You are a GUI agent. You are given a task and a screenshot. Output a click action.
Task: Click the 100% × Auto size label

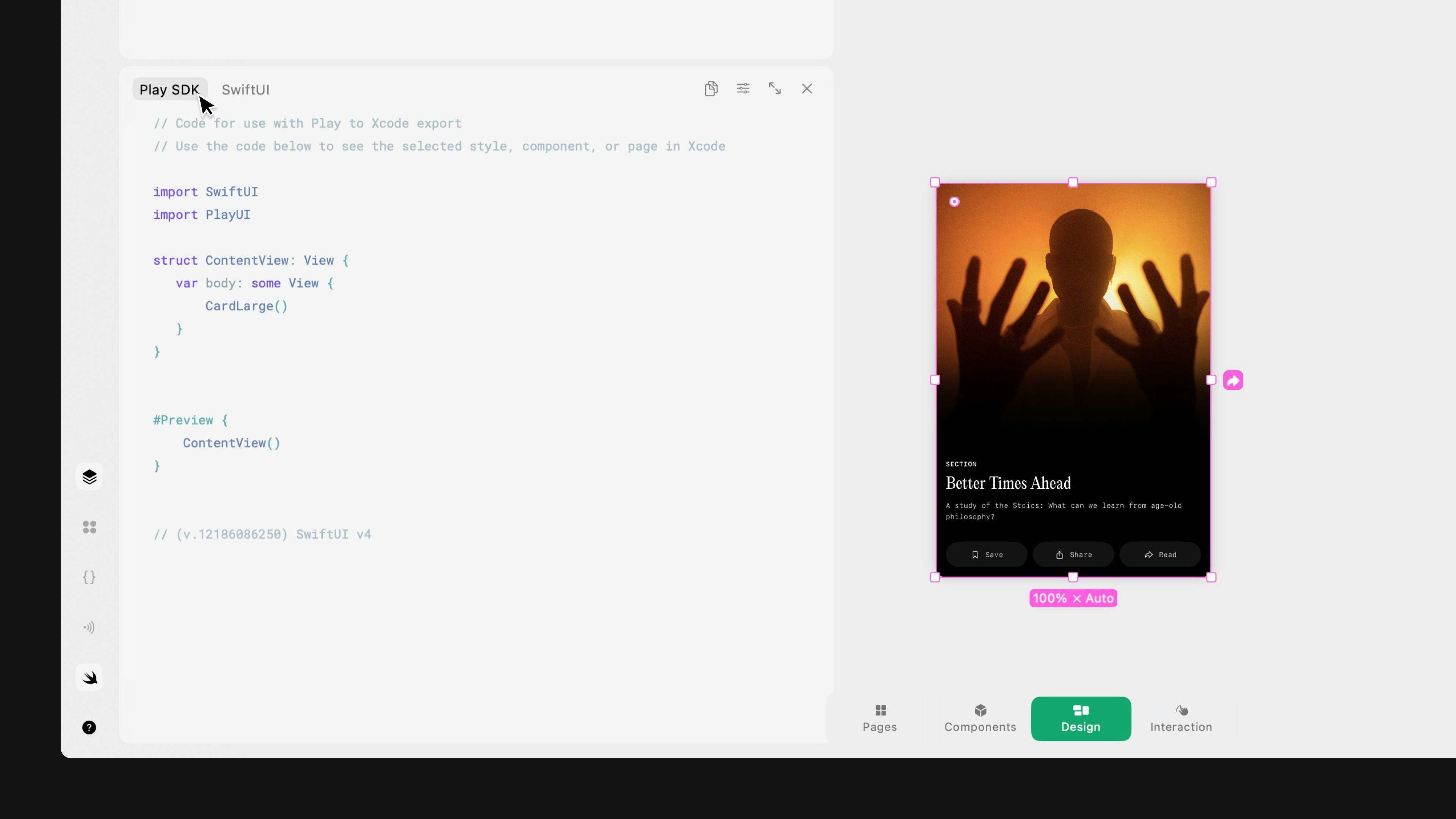point(1073,598)
